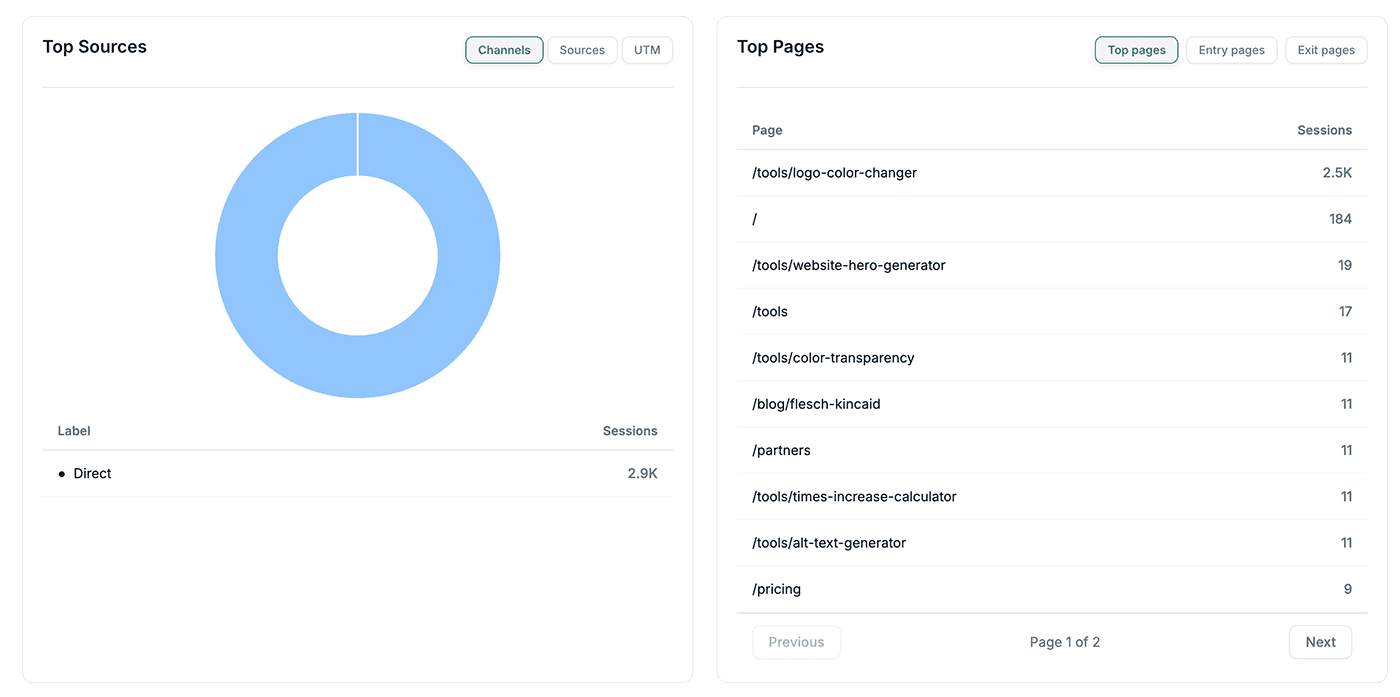
Task: Click the 9 sessions value for /pricing
Action: [x=1348, y=589]
